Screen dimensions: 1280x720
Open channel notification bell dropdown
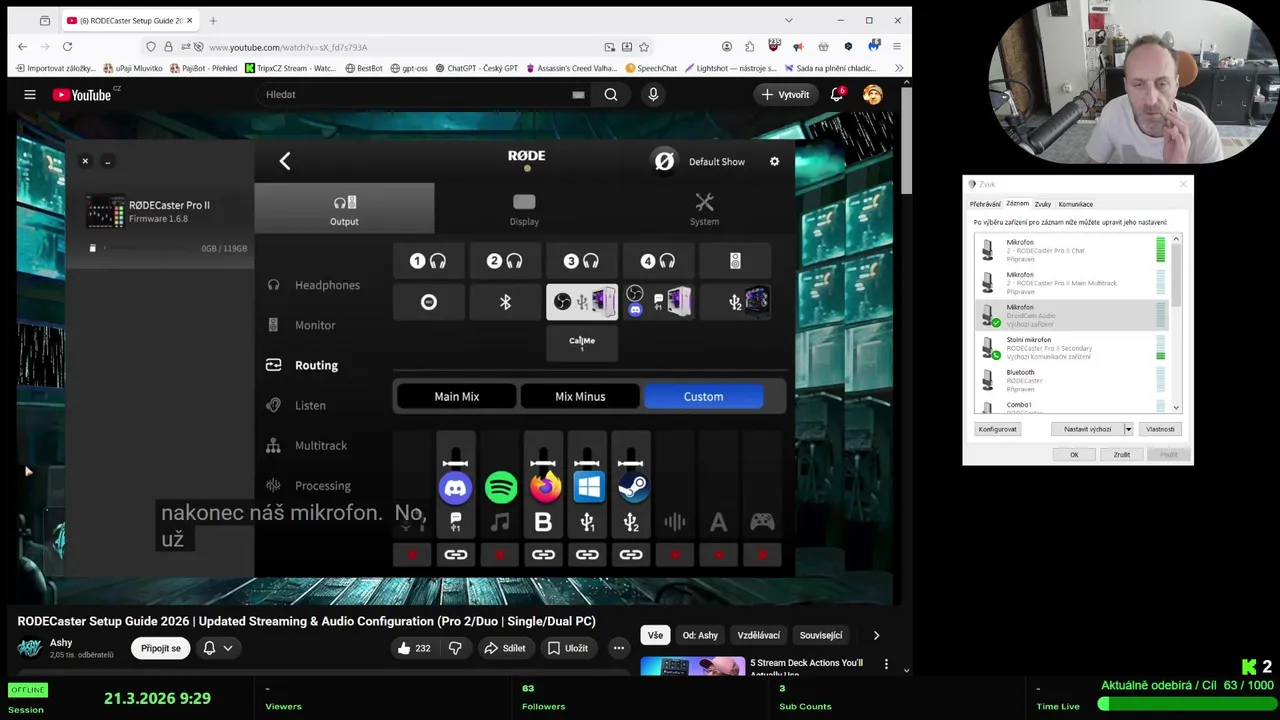point(217,648)
